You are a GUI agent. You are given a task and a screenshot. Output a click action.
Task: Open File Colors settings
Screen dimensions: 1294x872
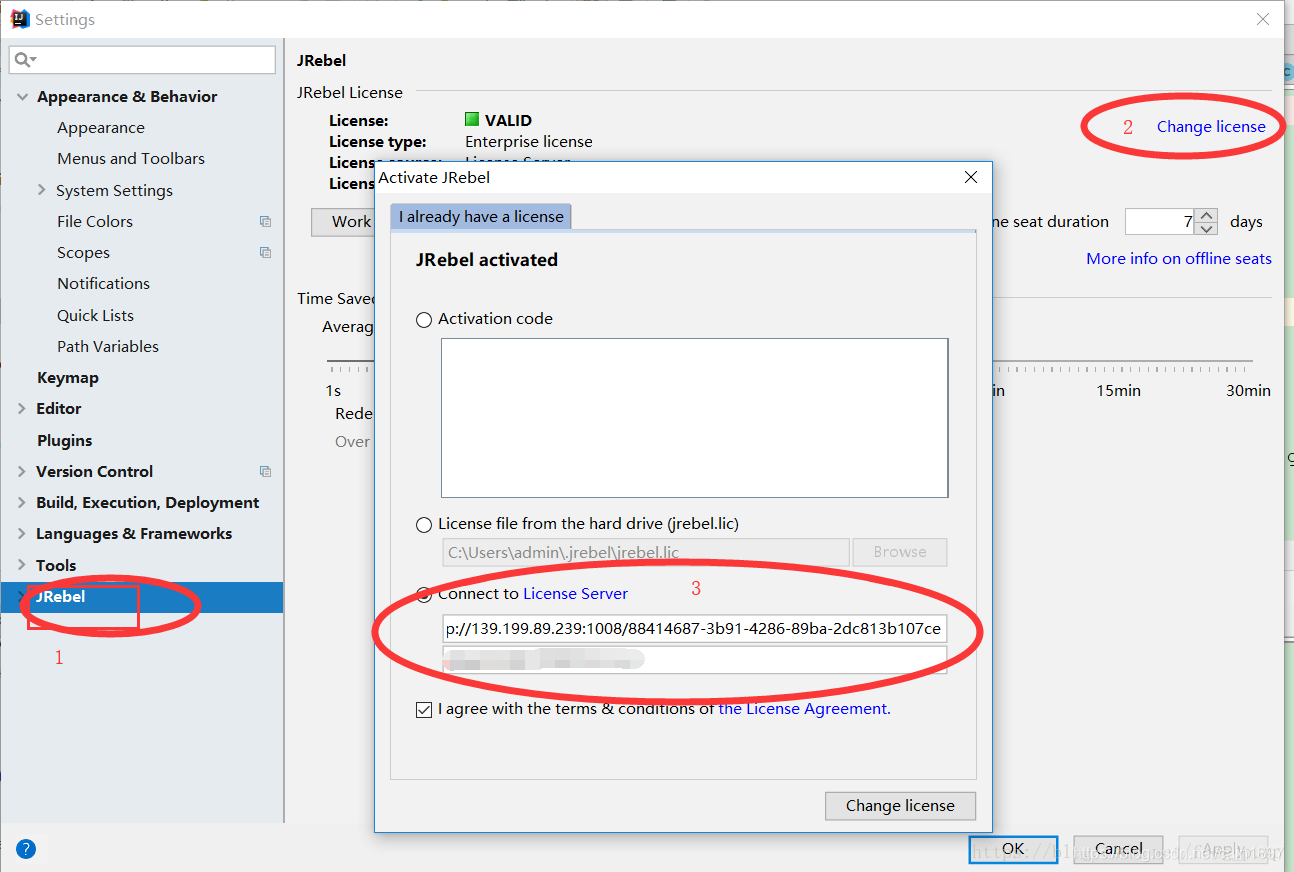coord(95,222)
